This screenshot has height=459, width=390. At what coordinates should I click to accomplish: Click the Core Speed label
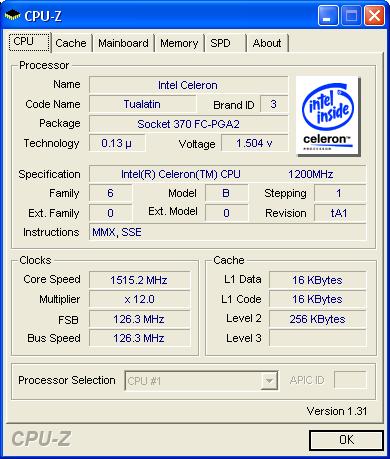point(52,279)
